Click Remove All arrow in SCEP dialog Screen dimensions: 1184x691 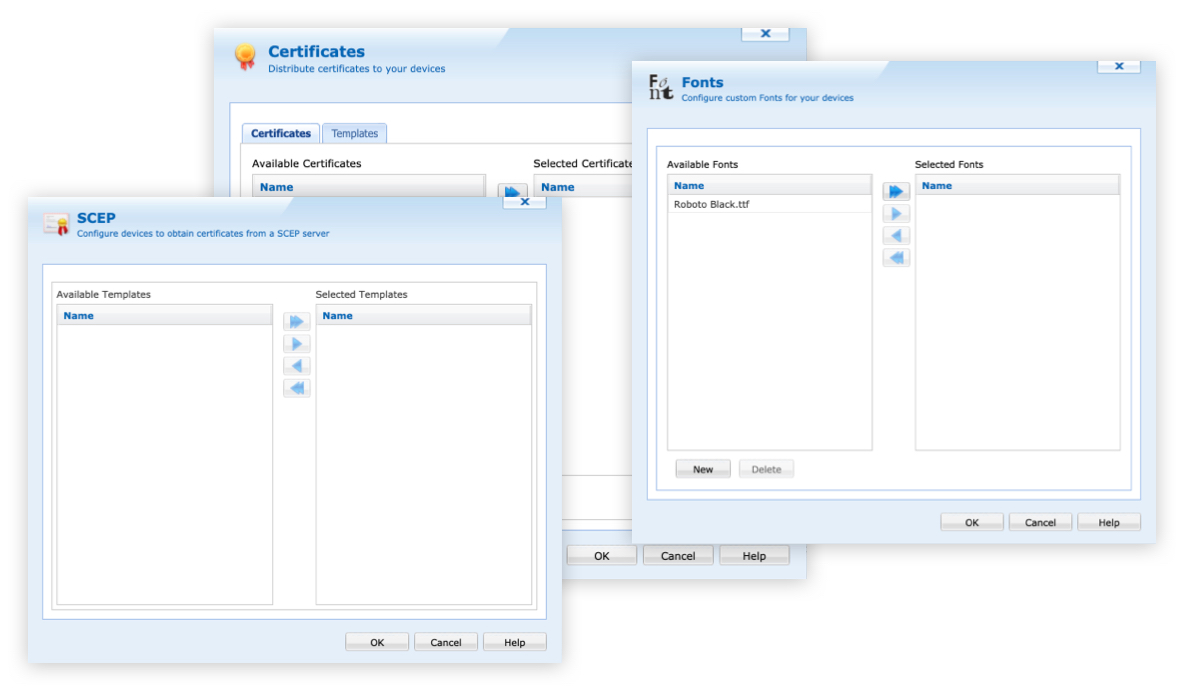pyautogui.click(x=296, y=388)
